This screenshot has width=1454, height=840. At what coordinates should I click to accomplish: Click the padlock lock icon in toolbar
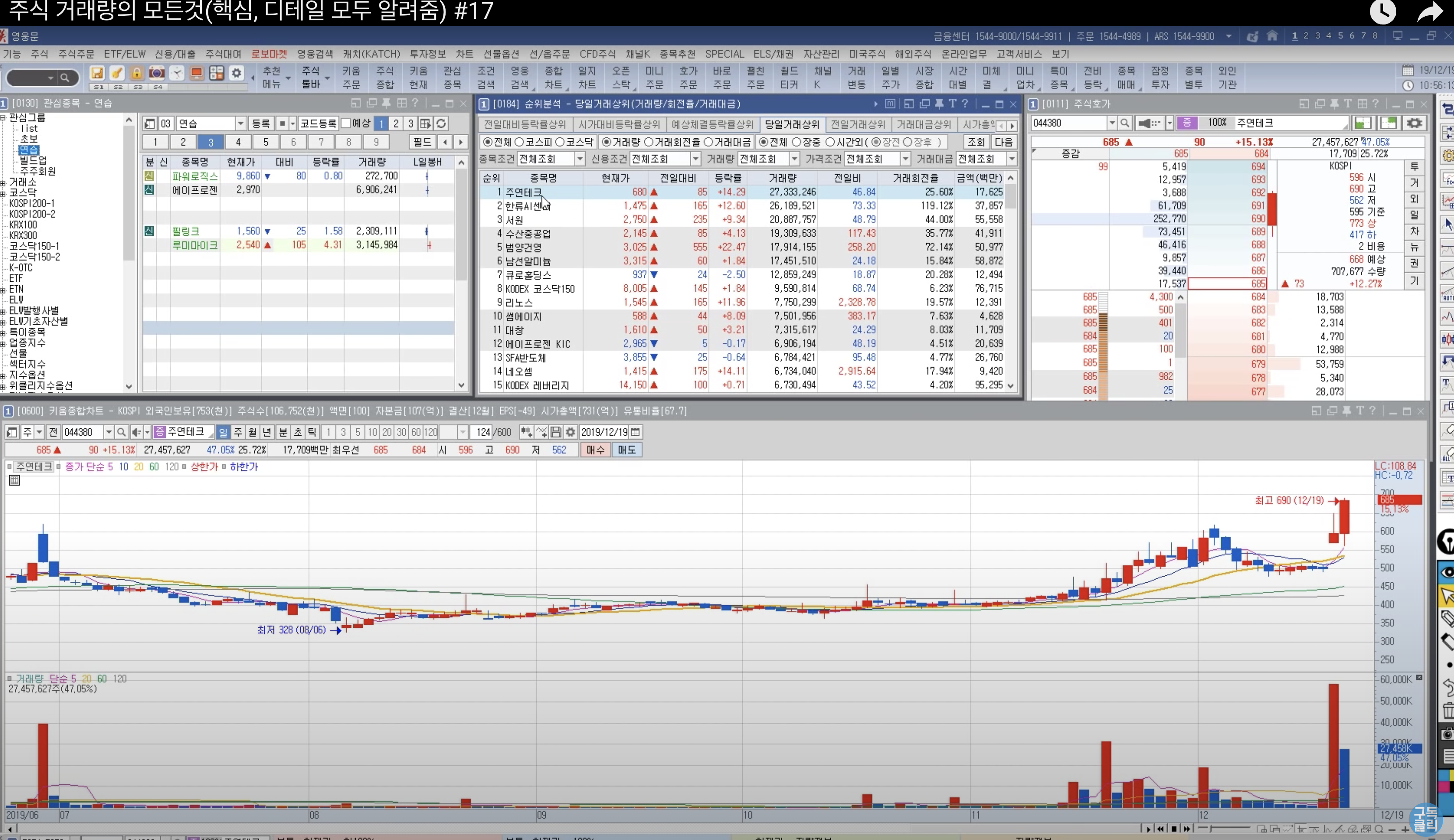[136, 73]
